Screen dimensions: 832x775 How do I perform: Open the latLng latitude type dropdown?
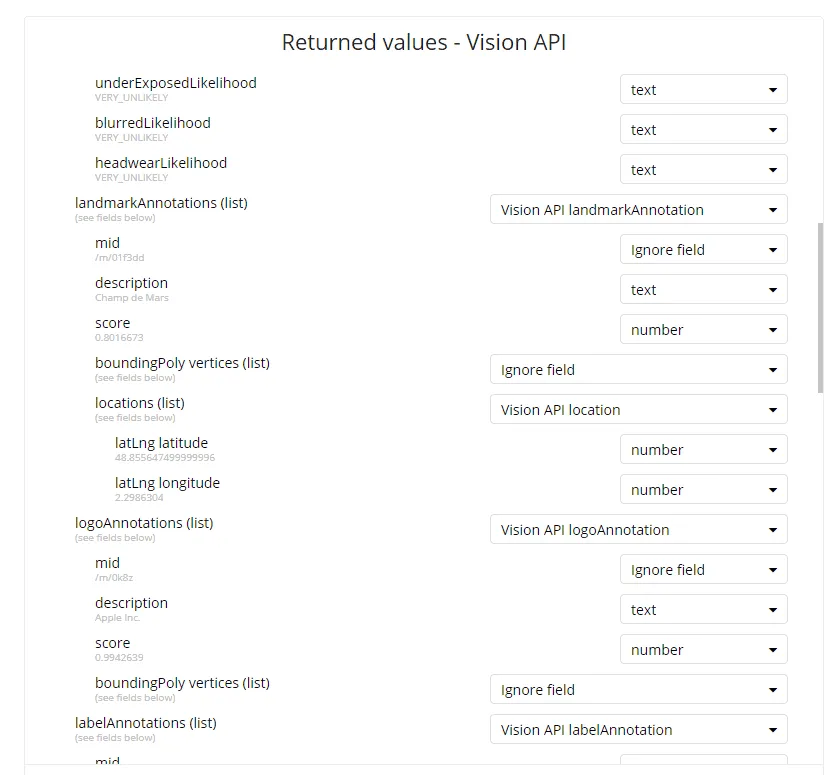pos(703,450)
